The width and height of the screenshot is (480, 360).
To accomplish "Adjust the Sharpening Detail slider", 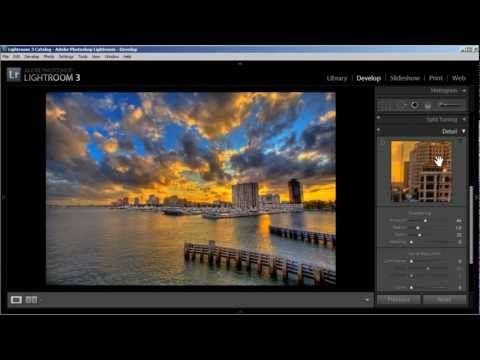I will point(420,235).
